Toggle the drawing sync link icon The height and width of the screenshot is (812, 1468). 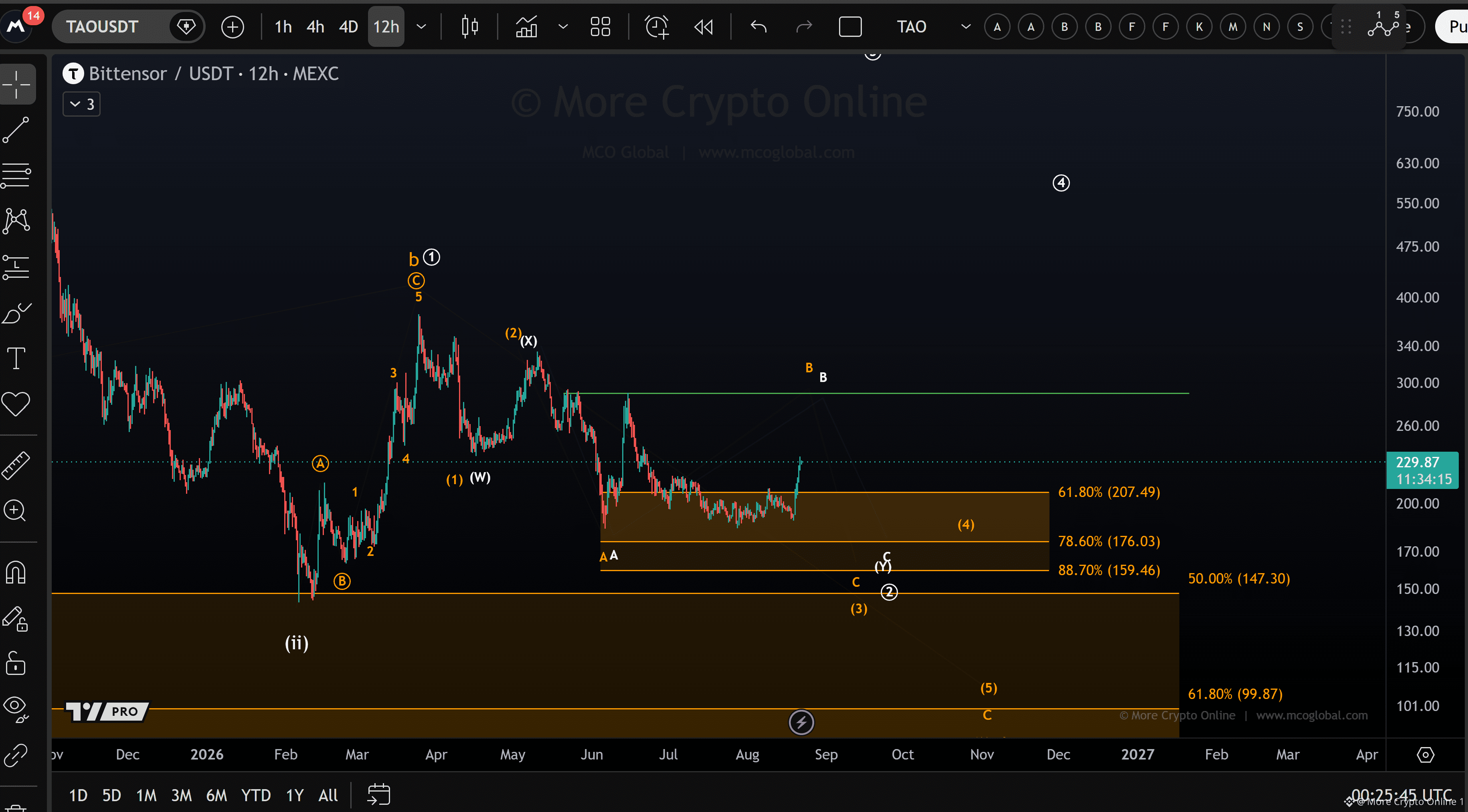(15, 755)
